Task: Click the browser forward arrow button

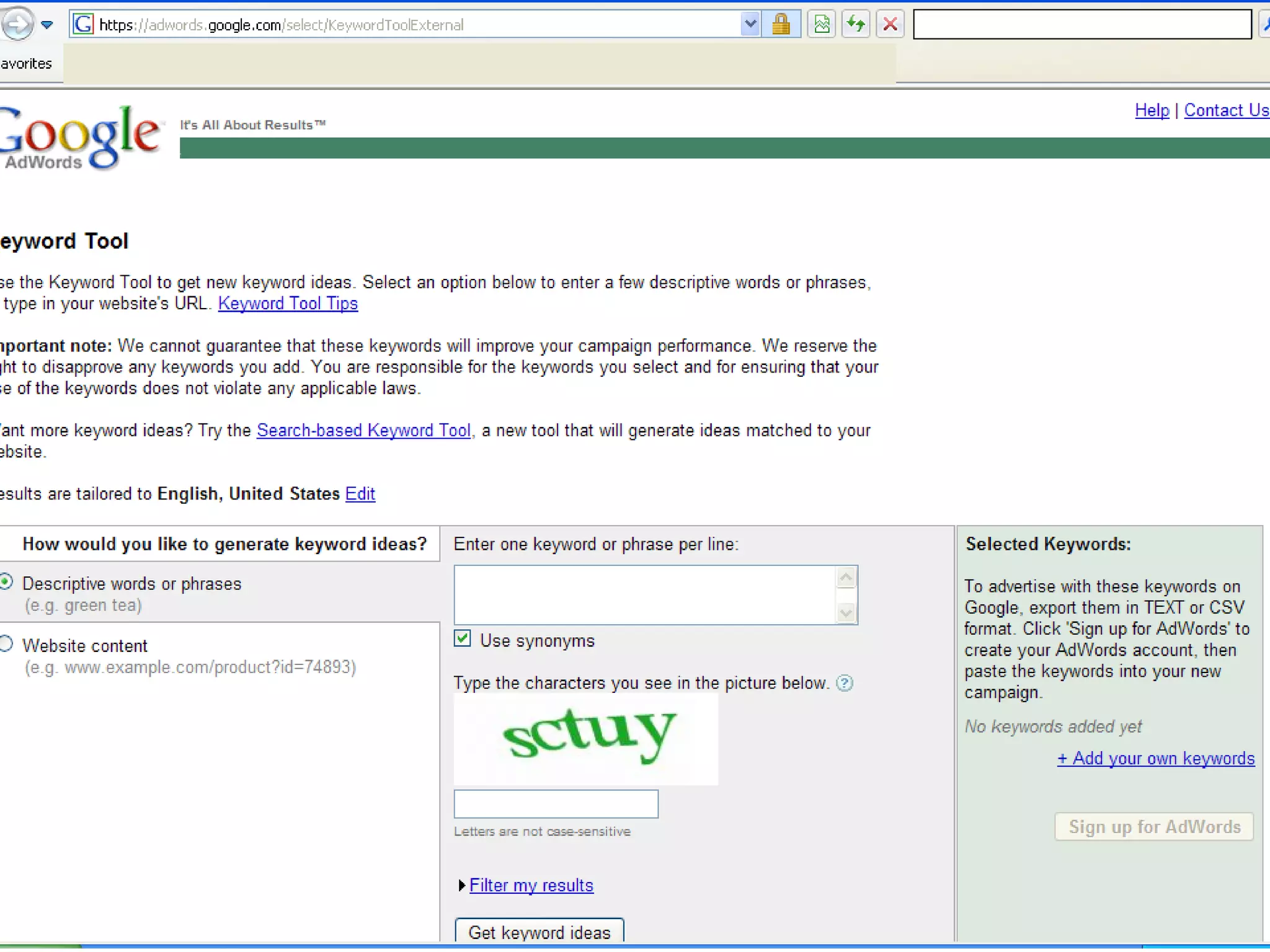Action: pyautogui.click(x=17, y=24)
